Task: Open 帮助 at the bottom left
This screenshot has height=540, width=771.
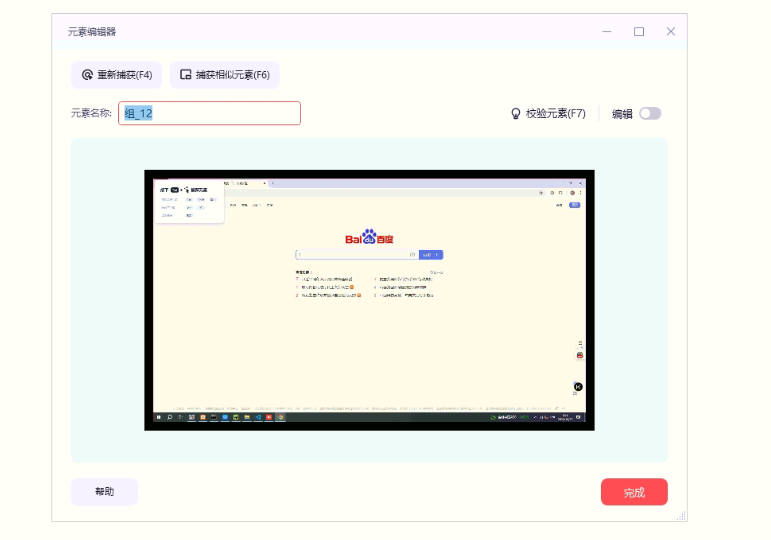Action: (x=104, y=492)
